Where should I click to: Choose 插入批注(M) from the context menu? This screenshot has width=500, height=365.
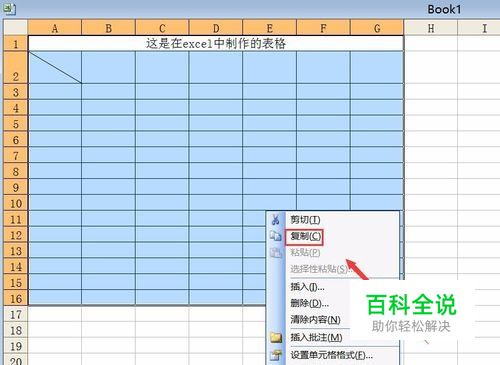[316, 337]
